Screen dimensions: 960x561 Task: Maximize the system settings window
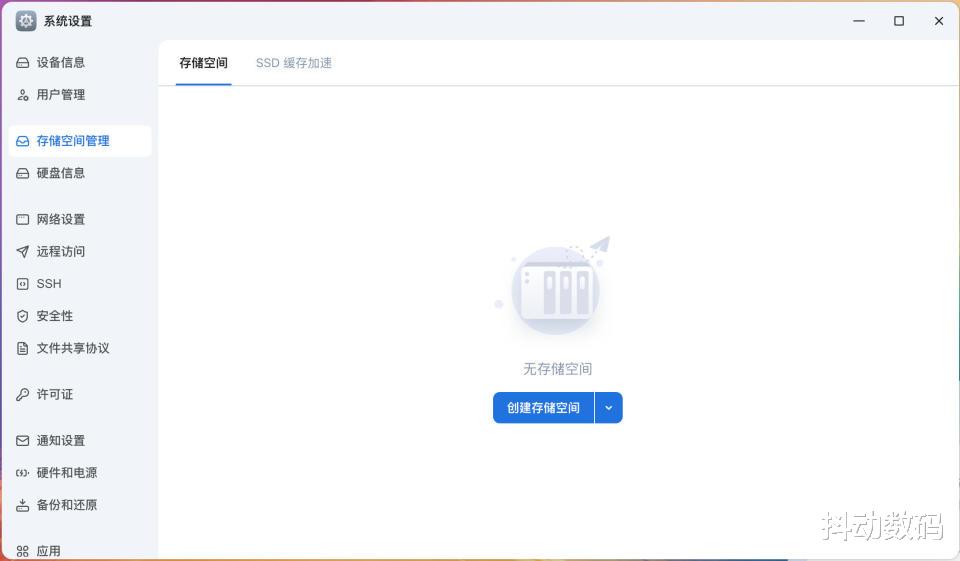[x=899, y=21]
